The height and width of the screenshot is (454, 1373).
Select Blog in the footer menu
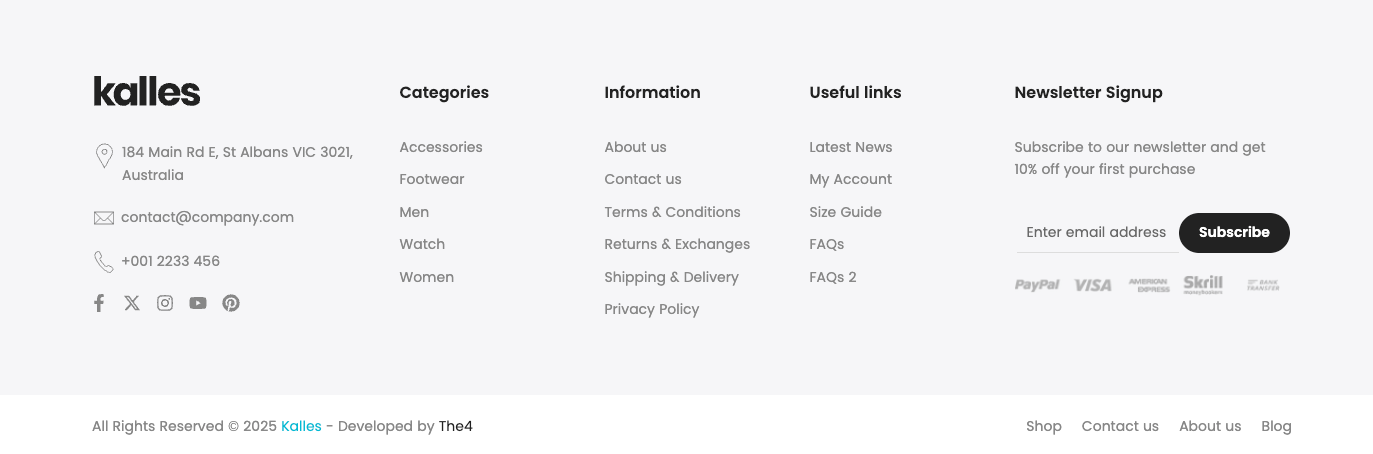coord(1276,426)
